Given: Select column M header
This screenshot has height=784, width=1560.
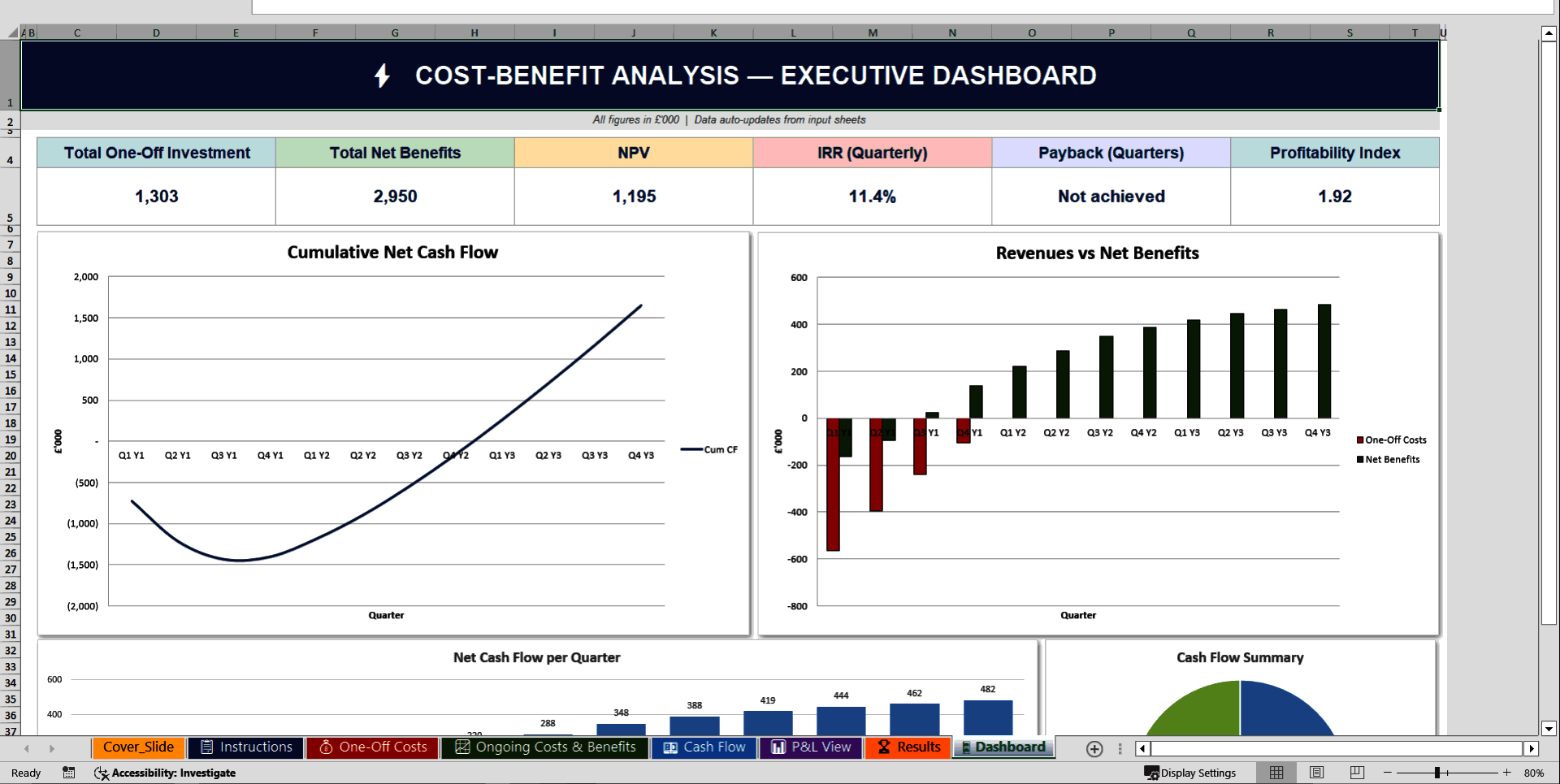Looking at the screenshot, I should click(873, 32).
